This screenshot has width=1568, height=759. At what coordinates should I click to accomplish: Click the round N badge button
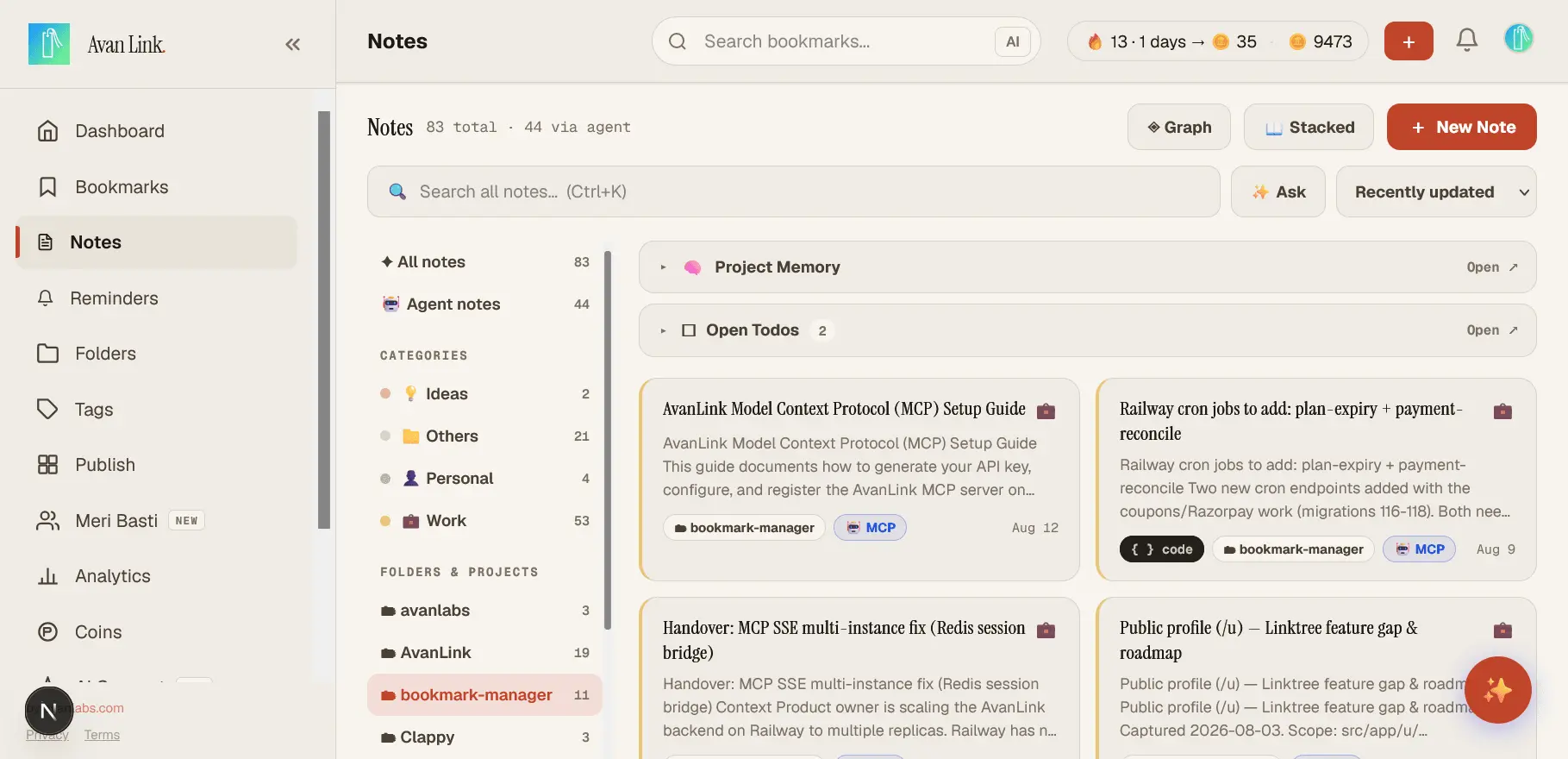coord(49,712)
